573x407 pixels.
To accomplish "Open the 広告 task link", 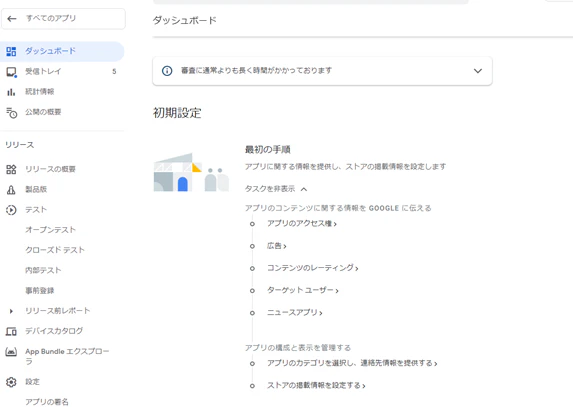I will coord(277,246).
